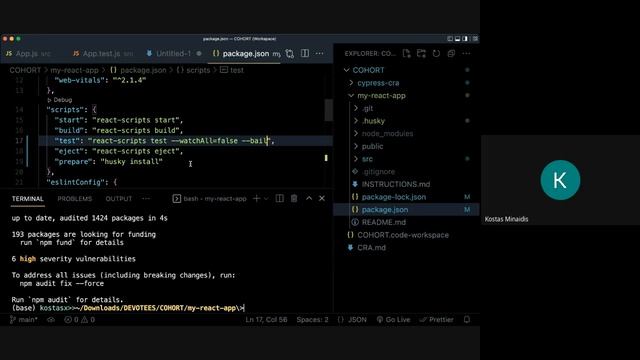This screenshot has height=360, width=640.
Task: Open COHORT.code-workspace file
Action: point(402,235)
